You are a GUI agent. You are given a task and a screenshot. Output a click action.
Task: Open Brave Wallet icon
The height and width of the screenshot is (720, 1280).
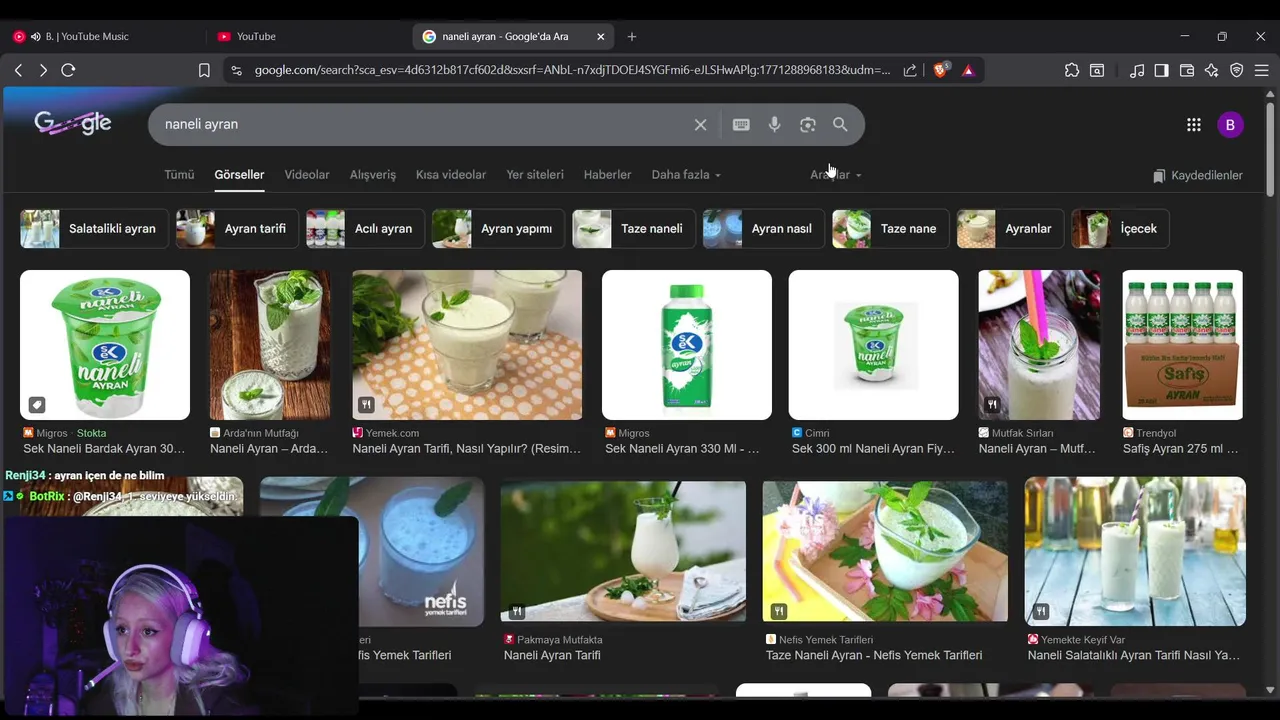point(1187,70)
